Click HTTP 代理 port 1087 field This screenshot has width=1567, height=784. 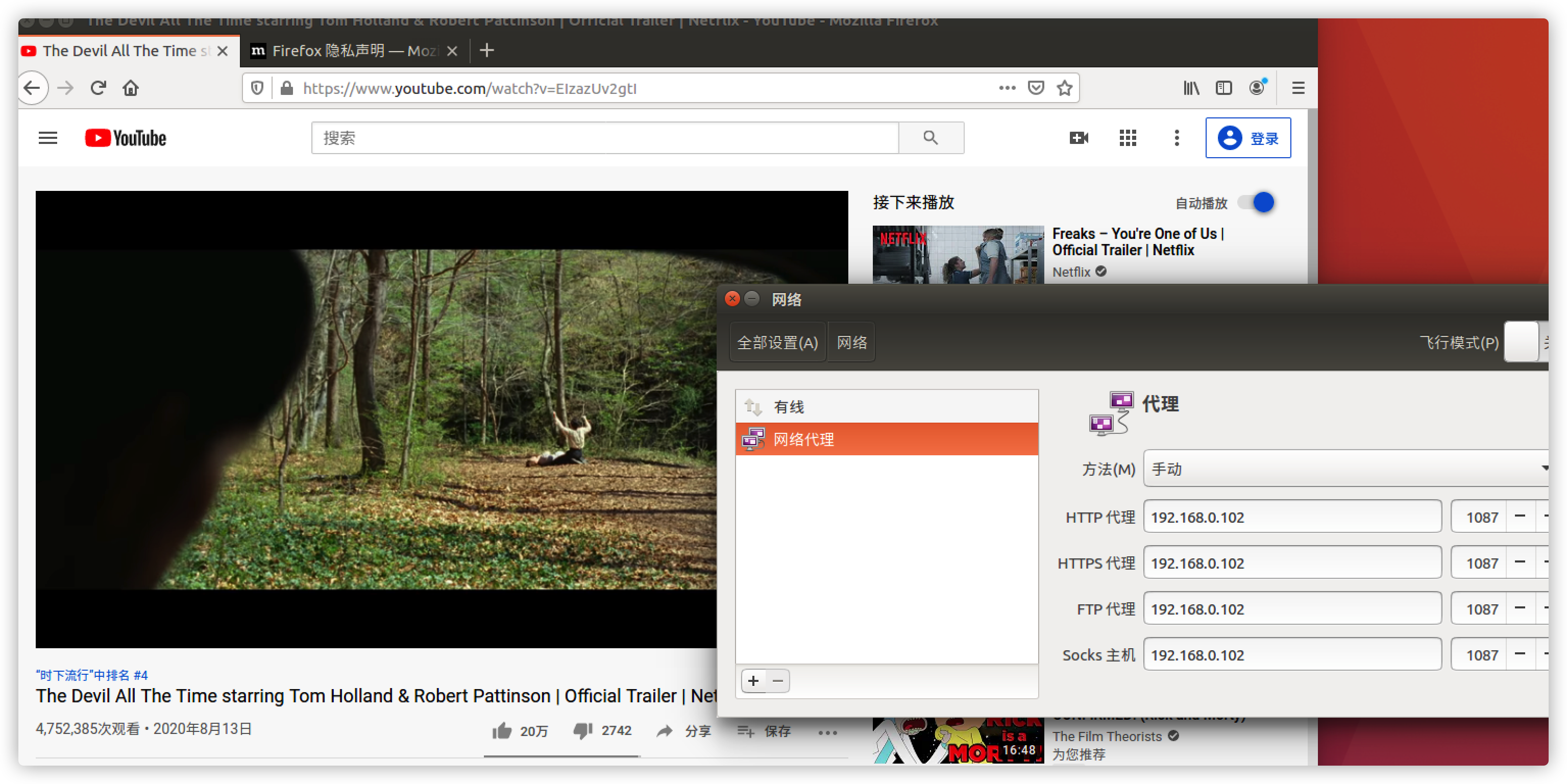pyautogui.click(x=1479, y=517)
